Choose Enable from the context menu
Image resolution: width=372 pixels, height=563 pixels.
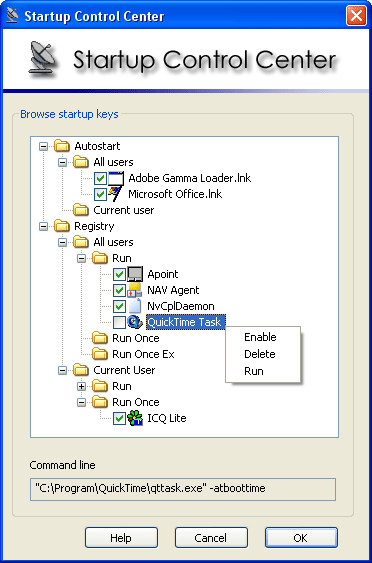(x=262, y=337)
